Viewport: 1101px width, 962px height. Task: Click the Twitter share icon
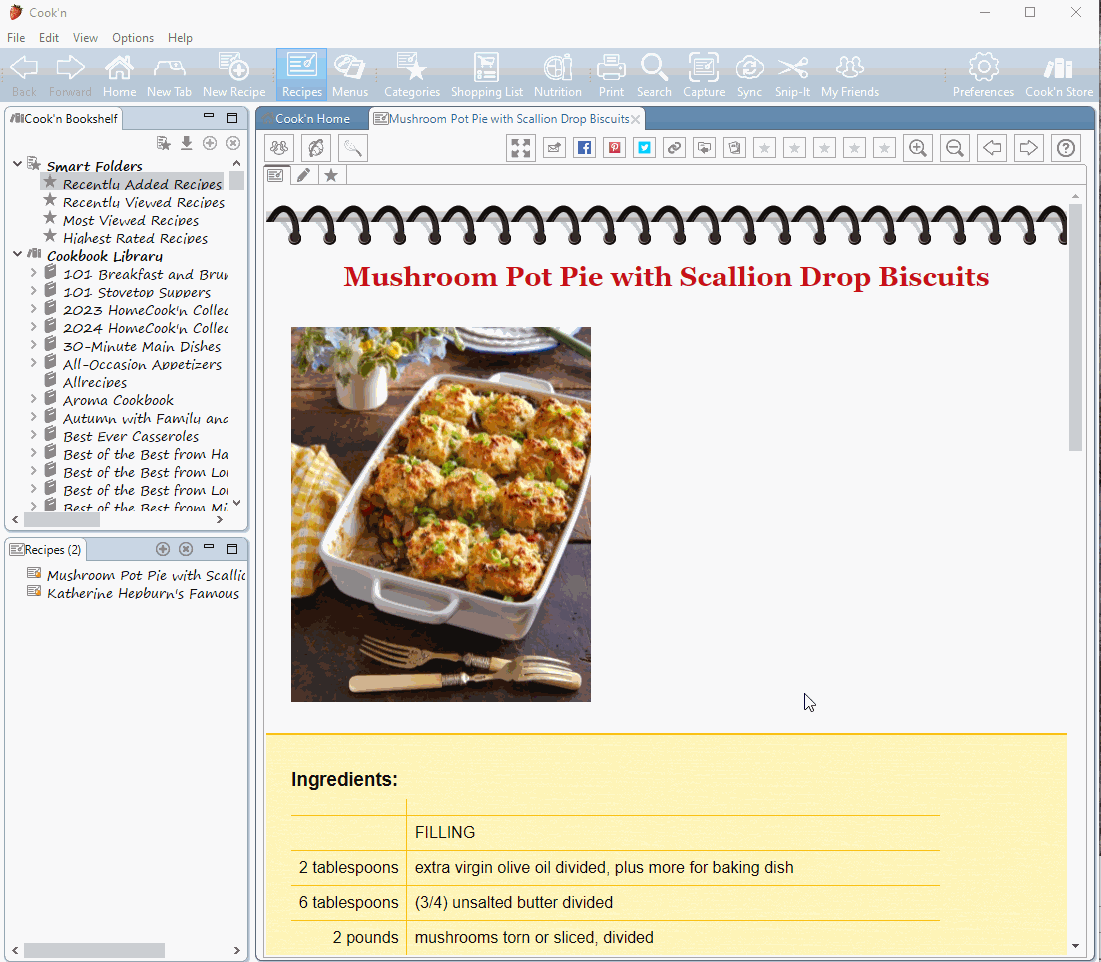[645, 148]
